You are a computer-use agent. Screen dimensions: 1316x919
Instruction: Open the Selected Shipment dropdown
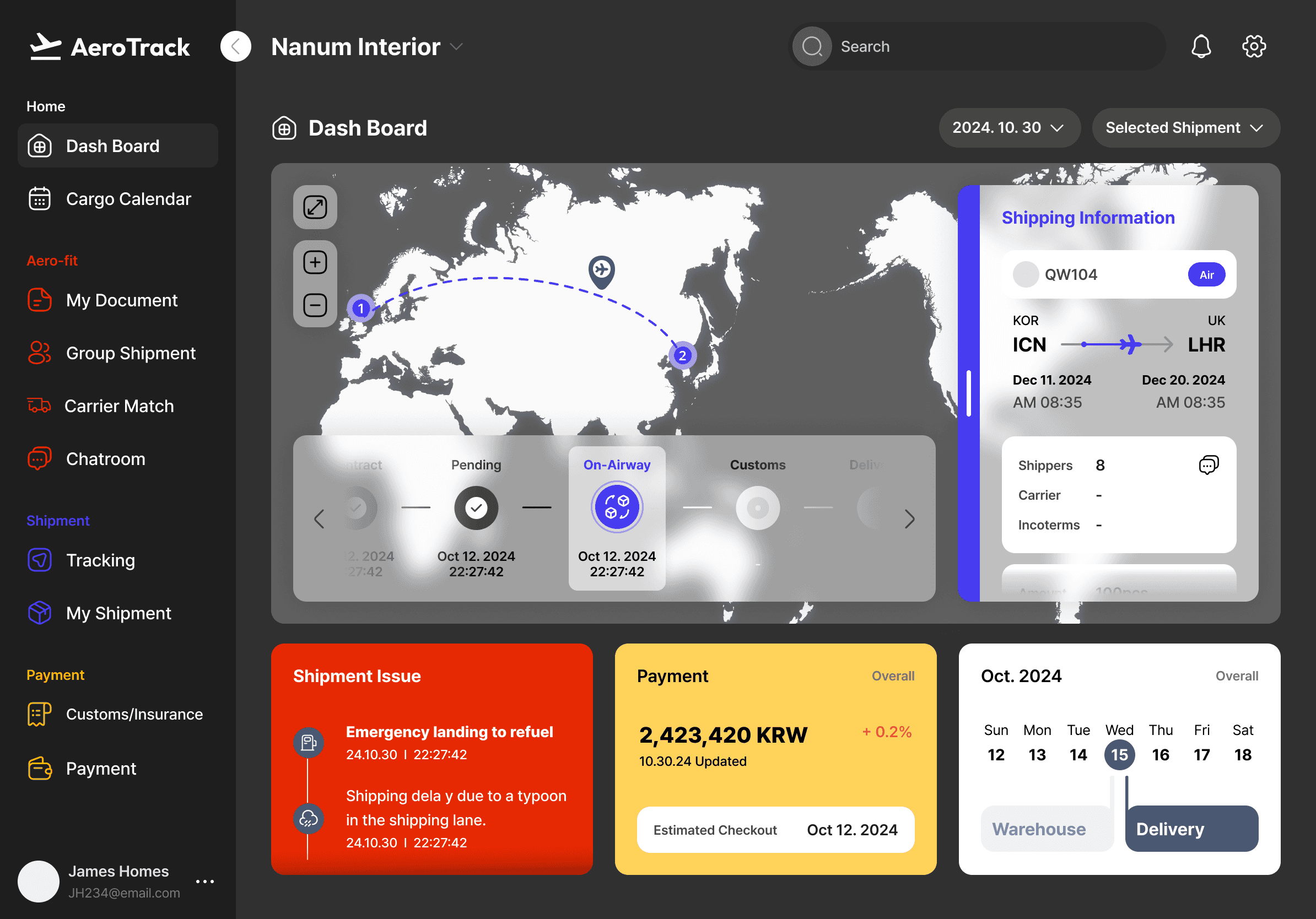click(x=1185, y=128)
